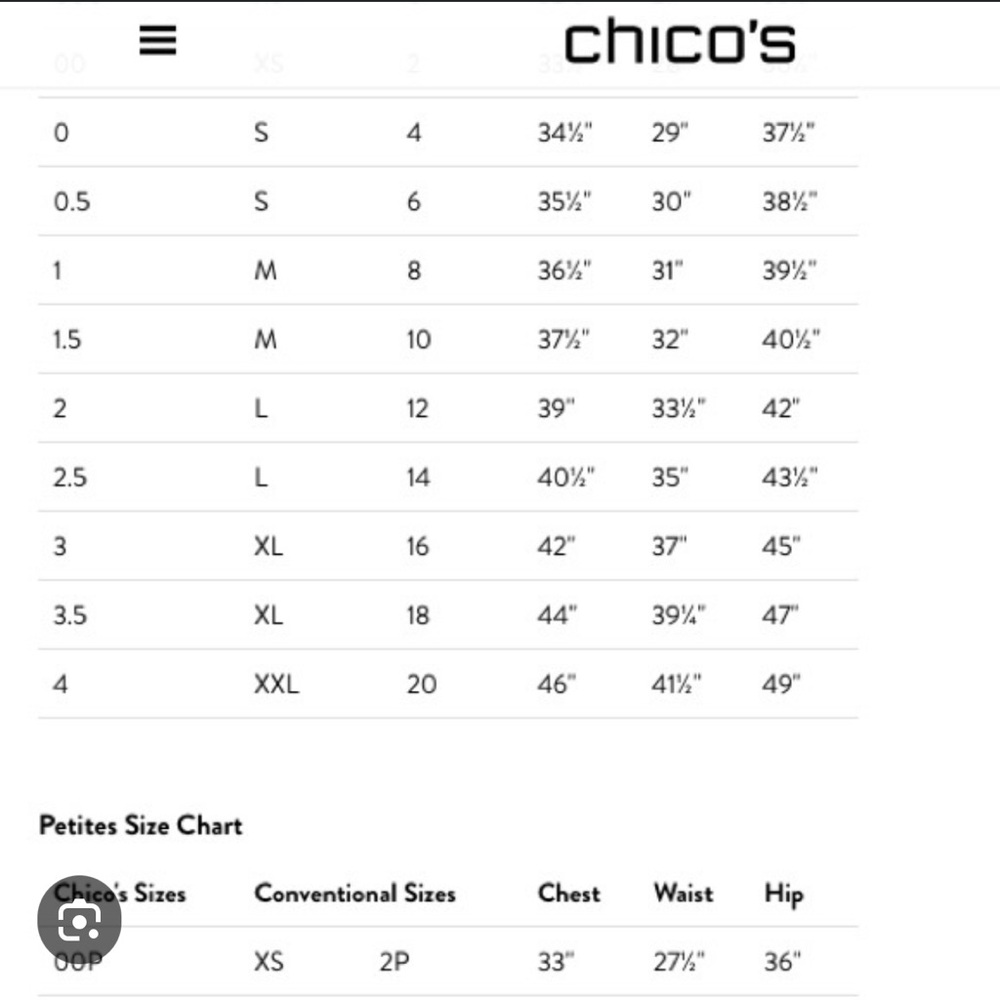
Task: Select the Petites Size Chart heading
Action: [x=140, y=825]
